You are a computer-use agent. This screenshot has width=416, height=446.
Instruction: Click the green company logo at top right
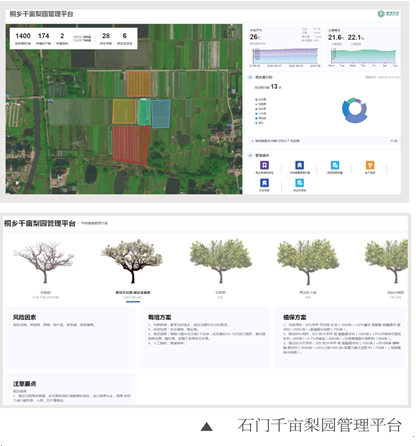(388, 14)
